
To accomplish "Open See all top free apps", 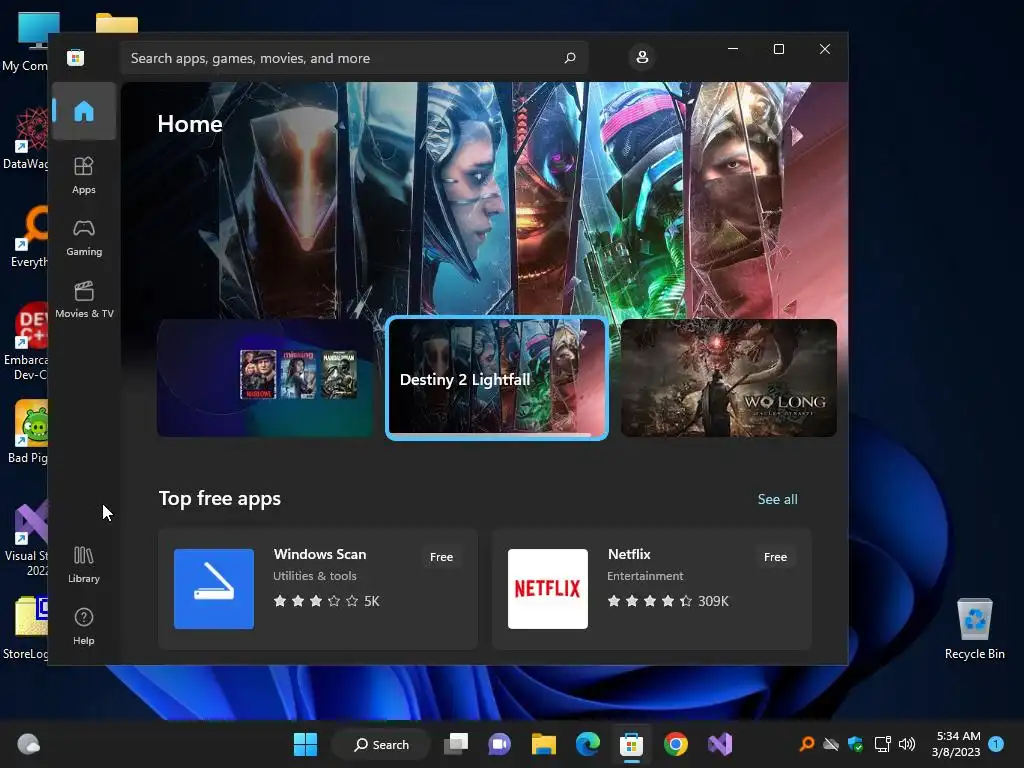I will click(777, 499).
